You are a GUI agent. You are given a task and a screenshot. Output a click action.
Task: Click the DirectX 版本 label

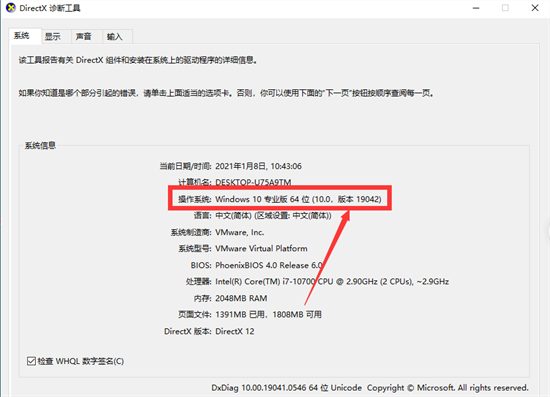(188, 331)
